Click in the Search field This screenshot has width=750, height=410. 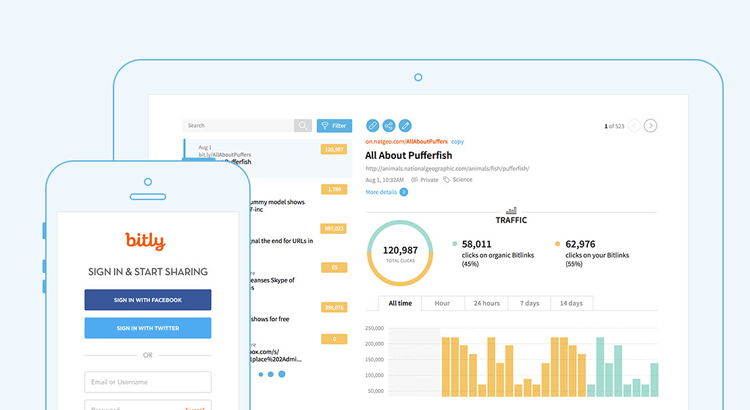coord(238,125)
